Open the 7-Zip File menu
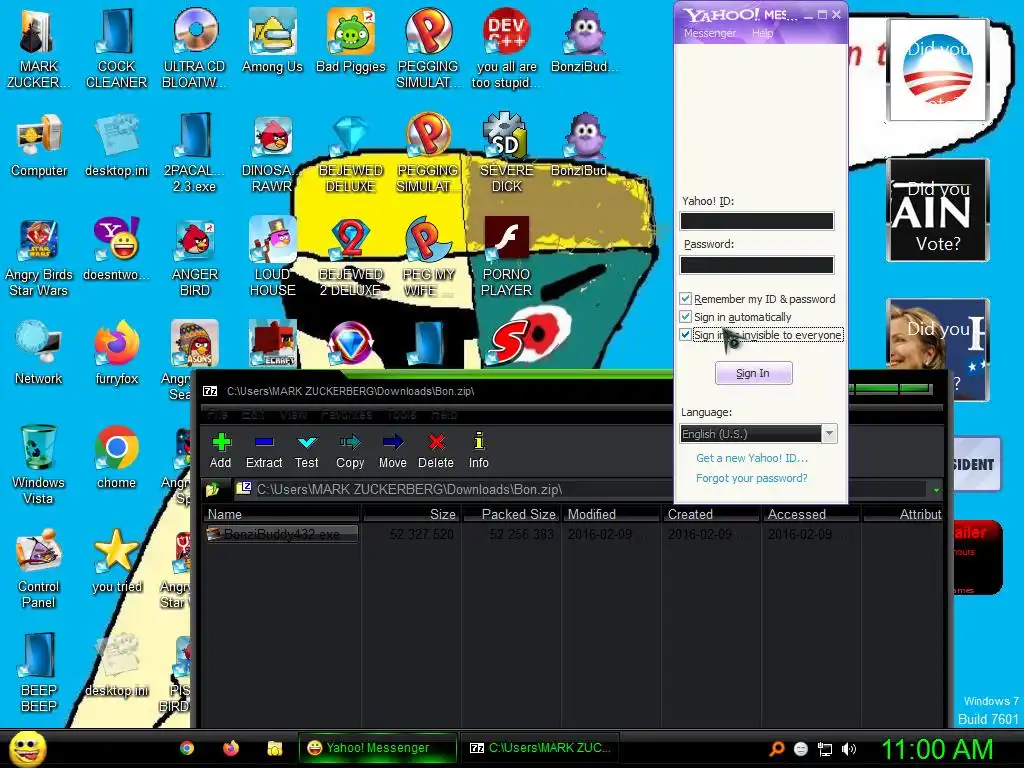The image size is (1024, 768). pos(217,414)
